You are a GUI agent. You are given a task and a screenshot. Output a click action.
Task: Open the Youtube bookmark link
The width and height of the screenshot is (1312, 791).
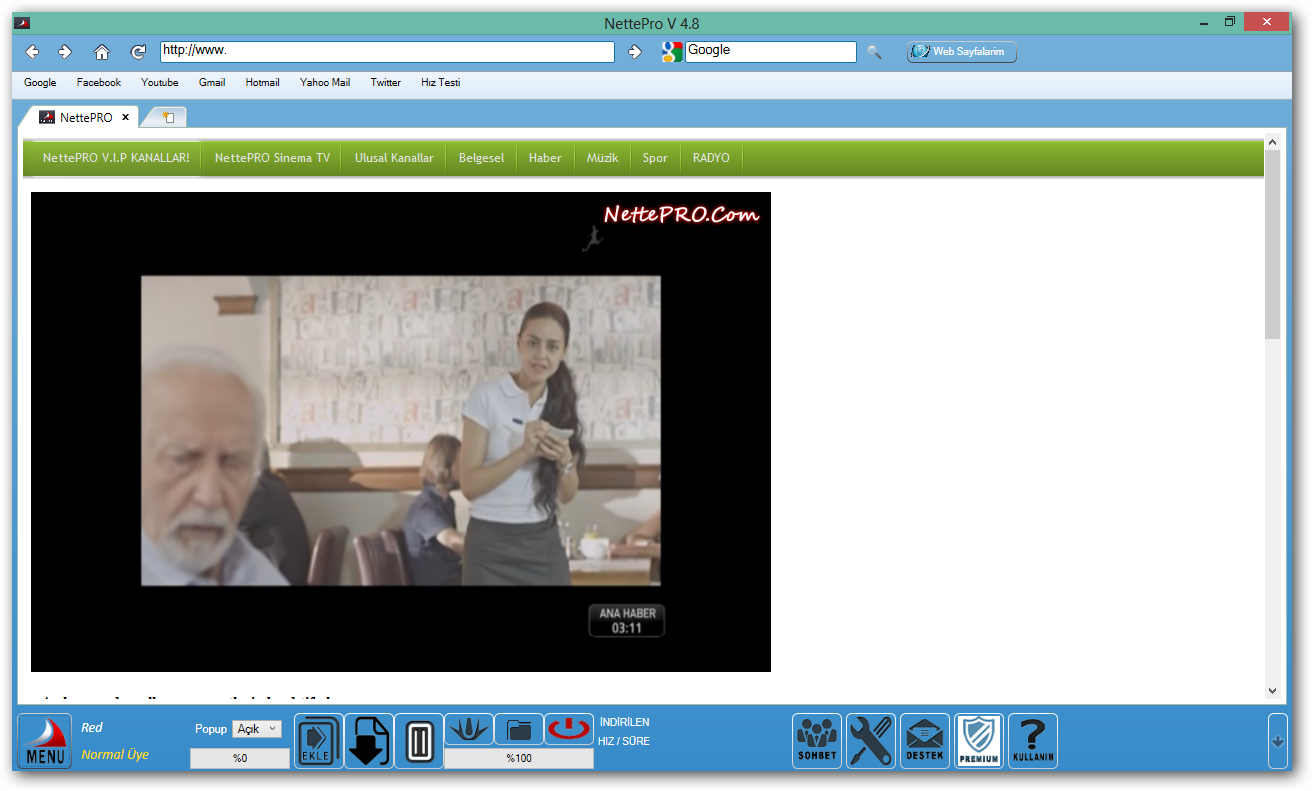[160, 83]
